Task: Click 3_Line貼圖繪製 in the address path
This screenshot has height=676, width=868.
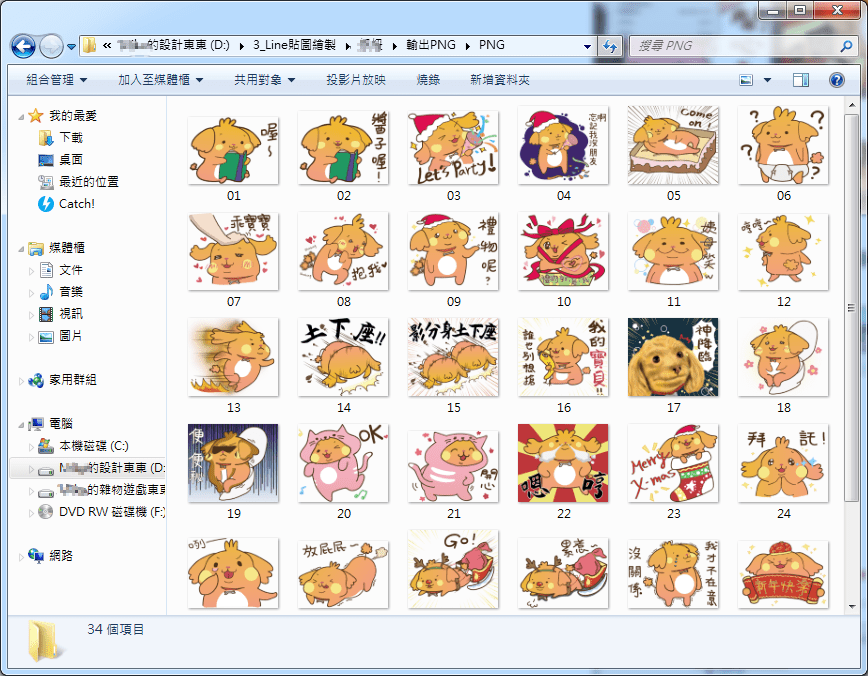Action: (294, 45)
